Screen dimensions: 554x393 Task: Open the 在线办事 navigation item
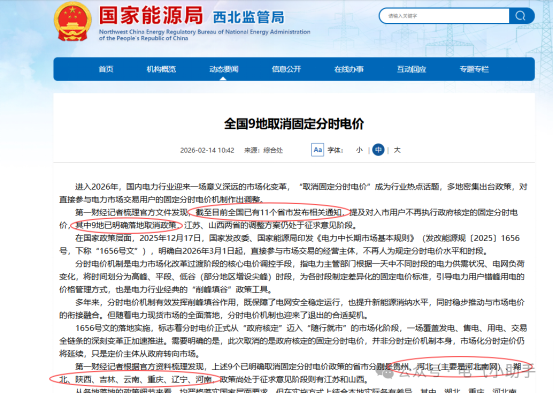click(349, 69)
